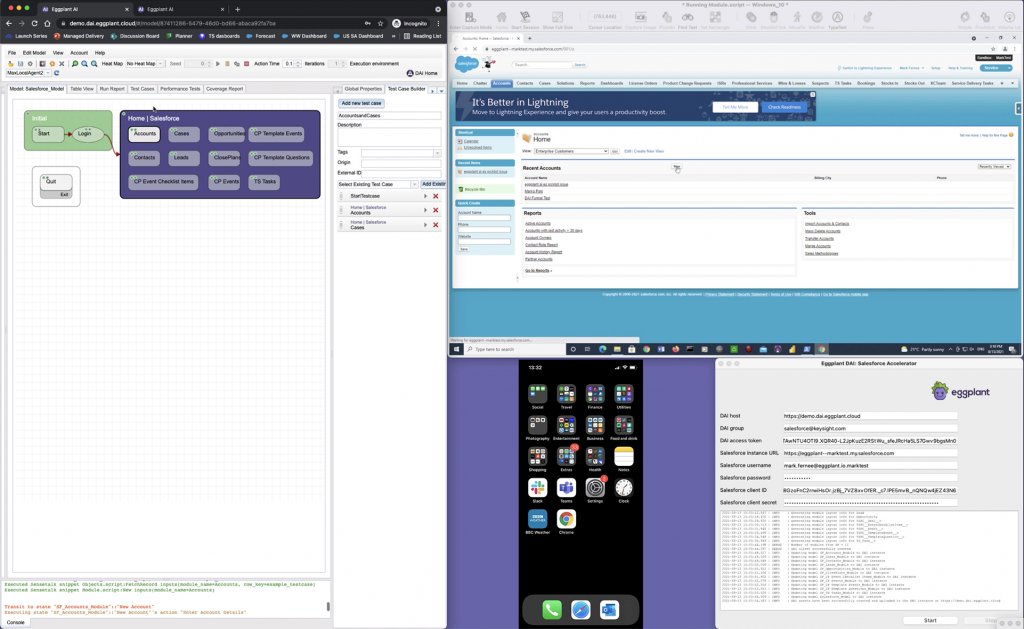The image size is (1024, 629).
Task: Switch to the Coverage Report tab
Action: [224, 89]
